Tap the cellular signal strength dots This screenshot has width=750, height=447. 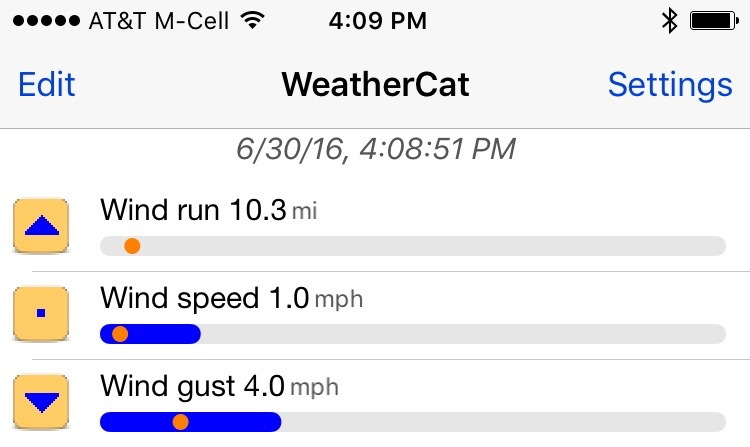46,21
